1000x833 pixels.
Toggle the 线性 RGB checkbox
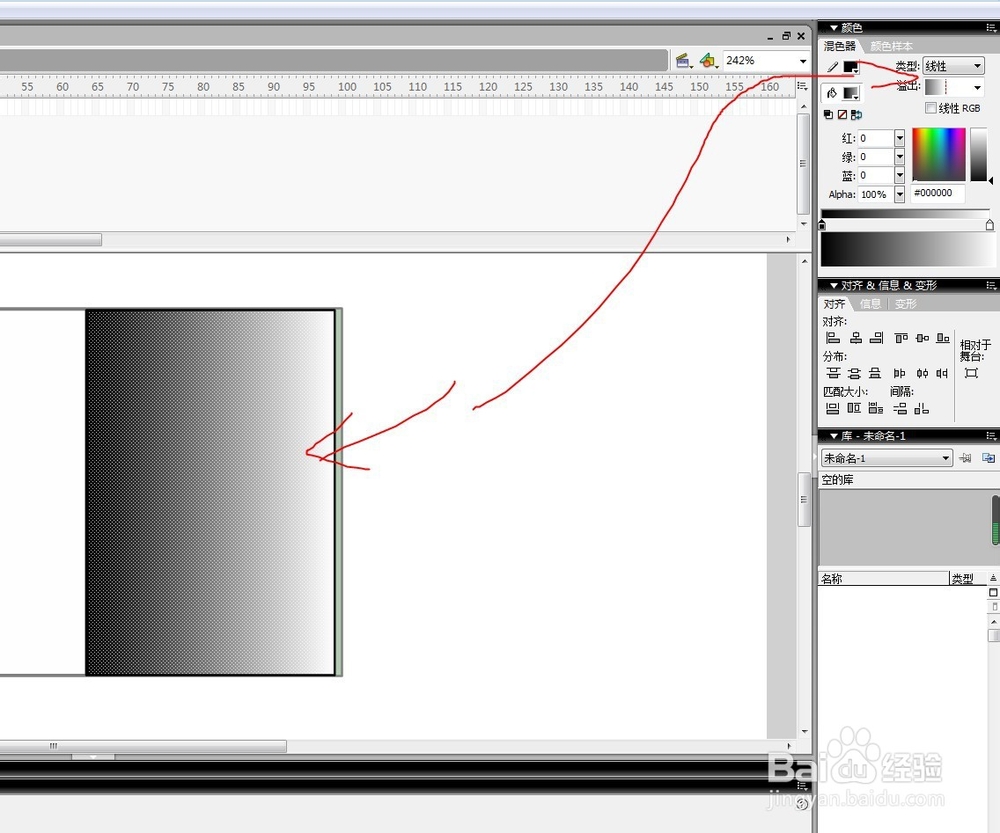(930, 108)
